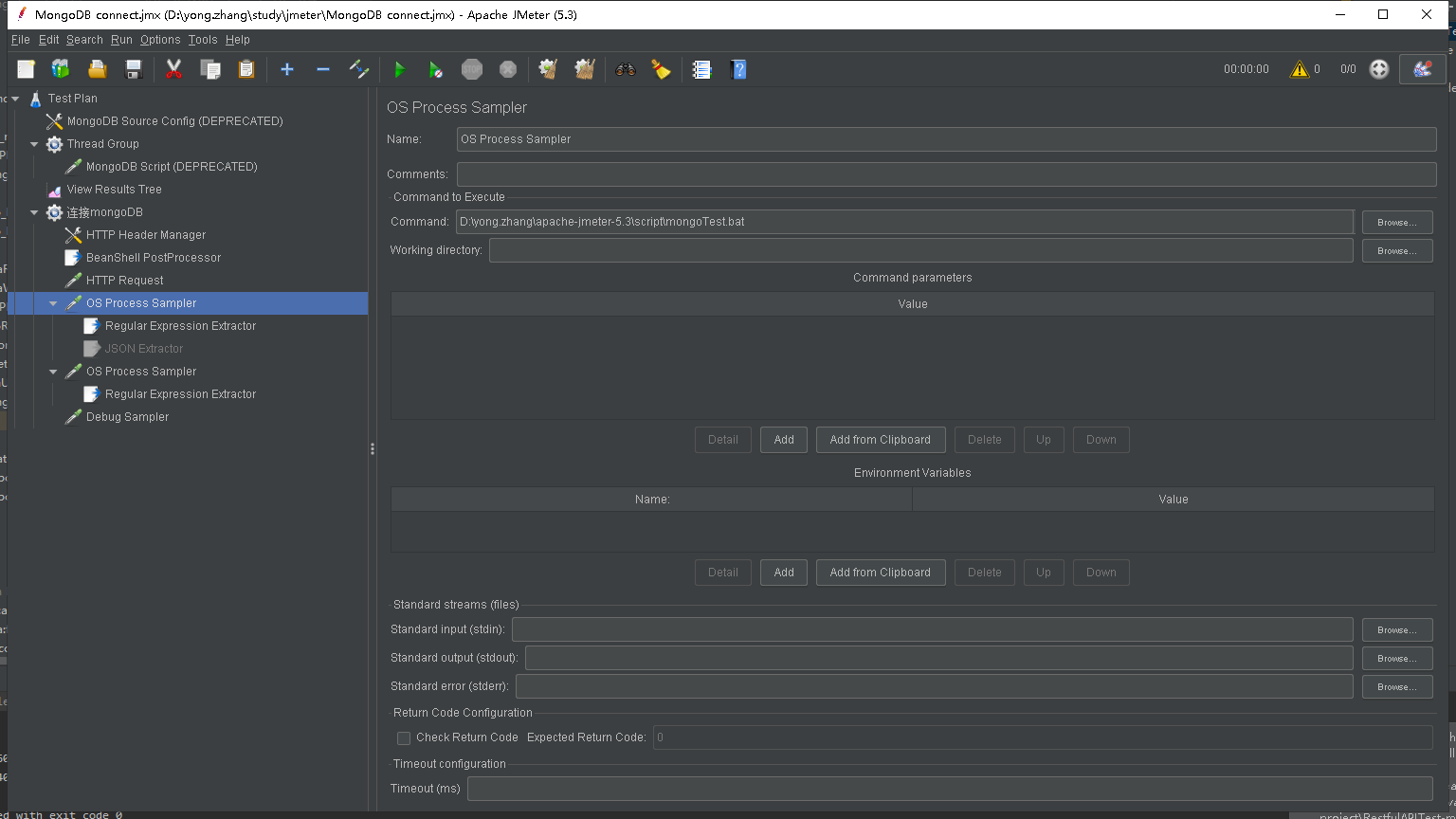This screenshot has width=1456, height=819.
Task: Click Add under Command parameters
Action: (x=784, y=440)
